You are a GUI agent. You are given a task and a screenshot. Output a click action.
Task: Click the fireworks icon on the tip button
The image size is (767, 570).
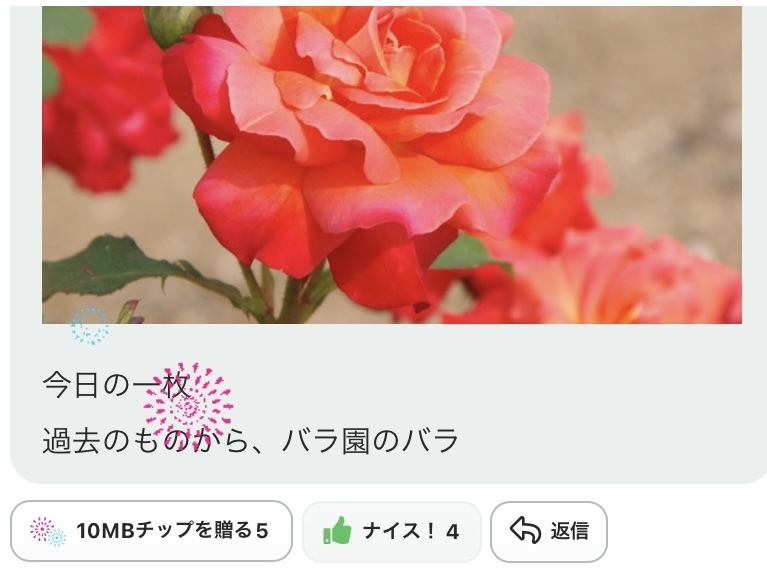click(x=48, y=531)
